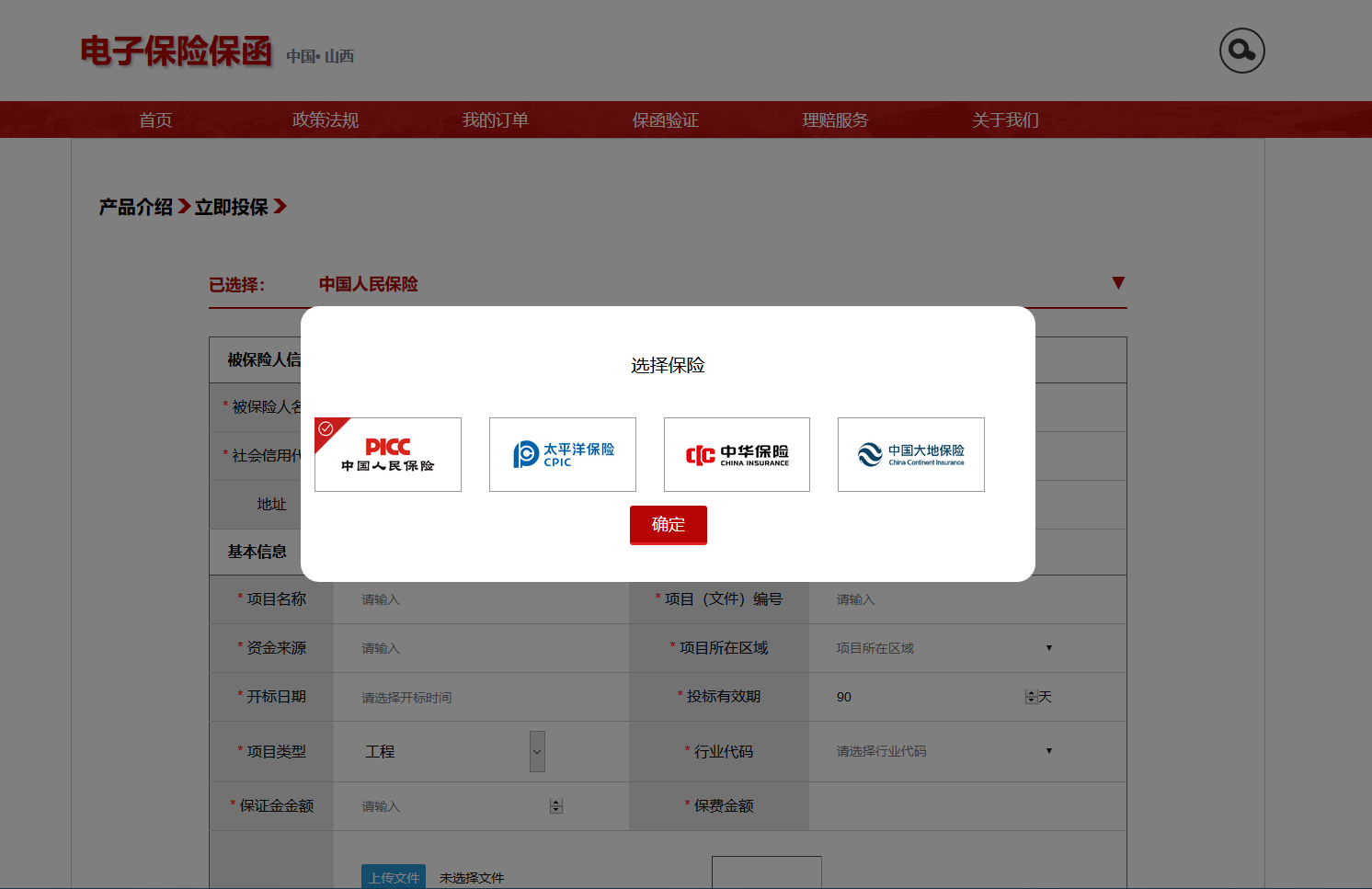Go to 政策法规 in navigation bar
This screenshot has height=889, width=1372.
click(x=326, y=120)
